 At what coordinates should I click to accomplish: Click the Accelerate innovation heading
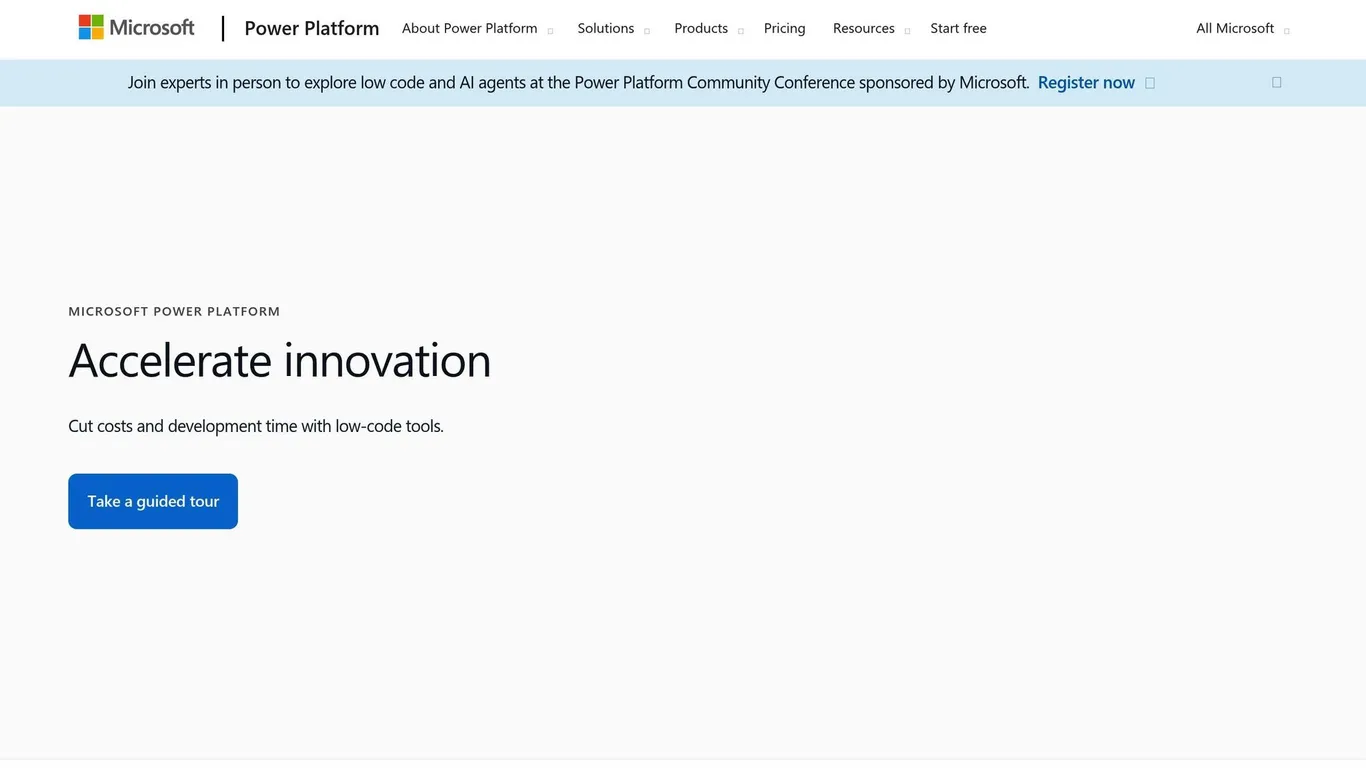coord(280,360)
